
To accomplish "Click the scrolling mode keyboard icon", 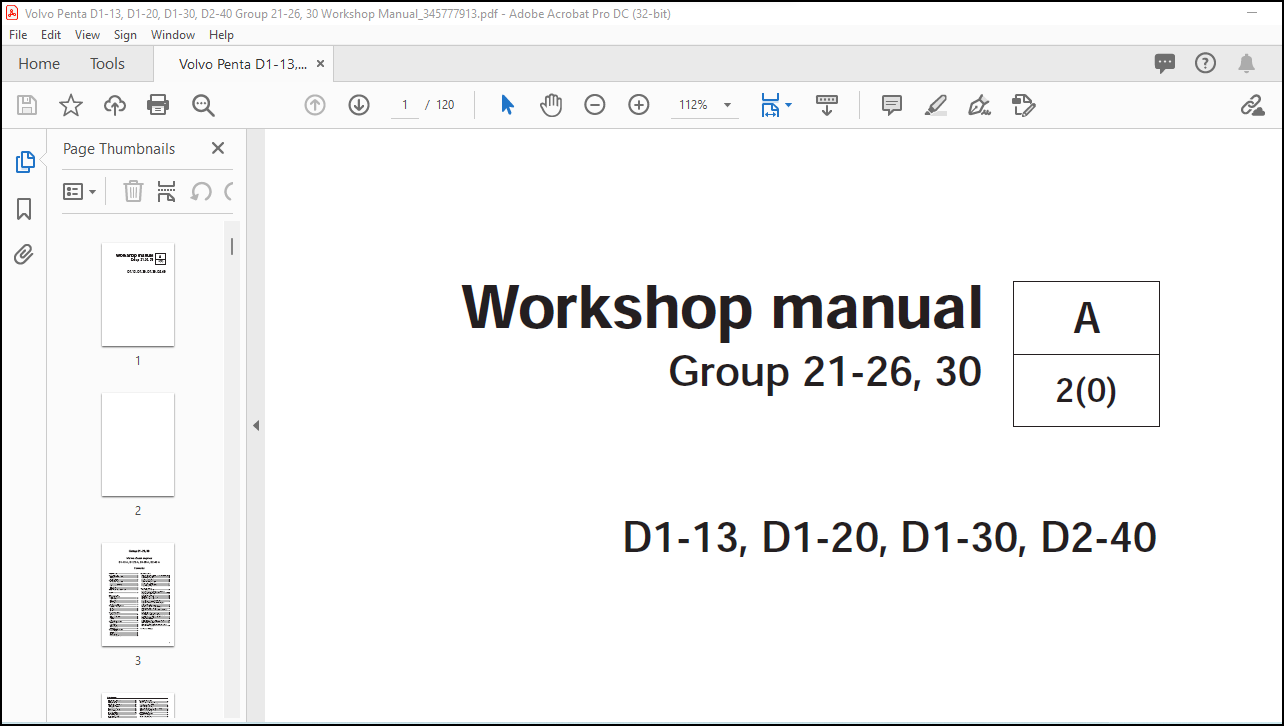I will [x=827, y=105].
